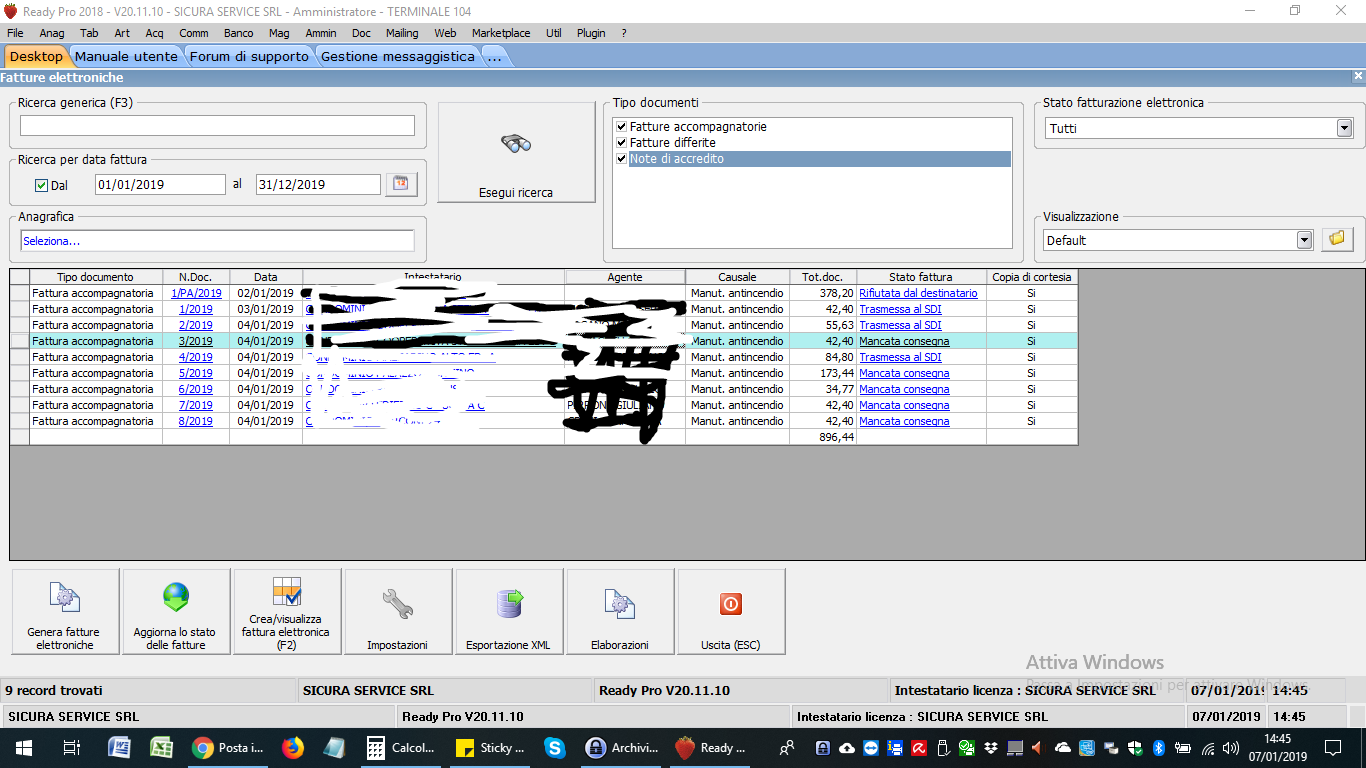
Task: Select the Desktop tab
Action: coord(36,57)
